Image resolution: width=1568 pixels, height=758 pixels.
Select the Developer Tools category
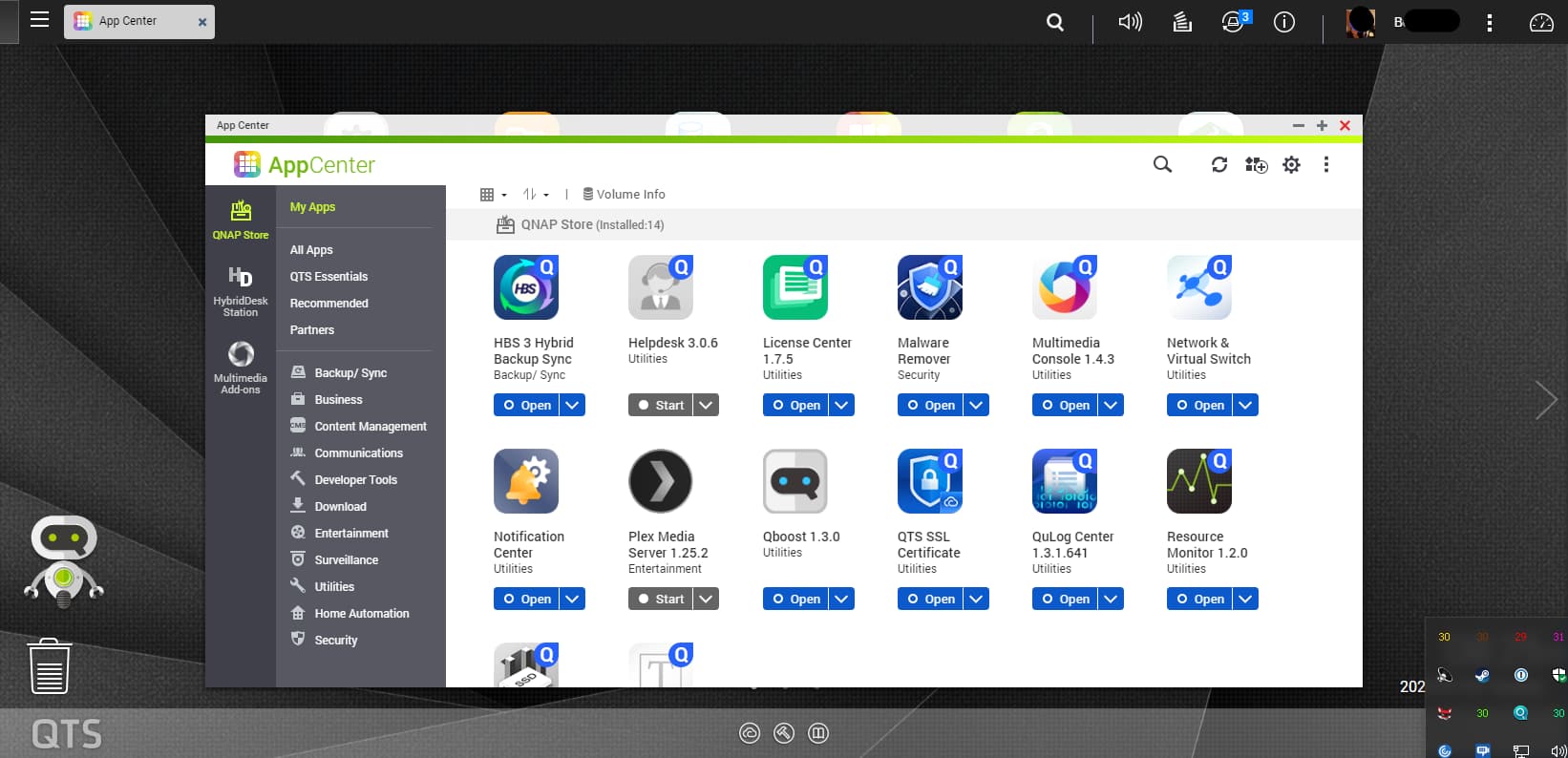point(355,480)
